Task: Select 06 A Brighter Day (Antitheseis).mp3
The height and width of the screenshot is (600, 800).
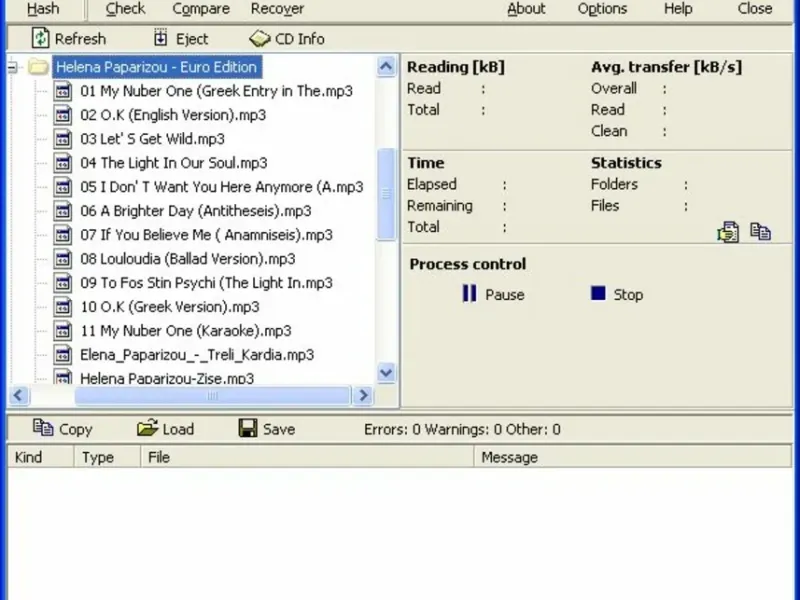Action: point(195,211)
